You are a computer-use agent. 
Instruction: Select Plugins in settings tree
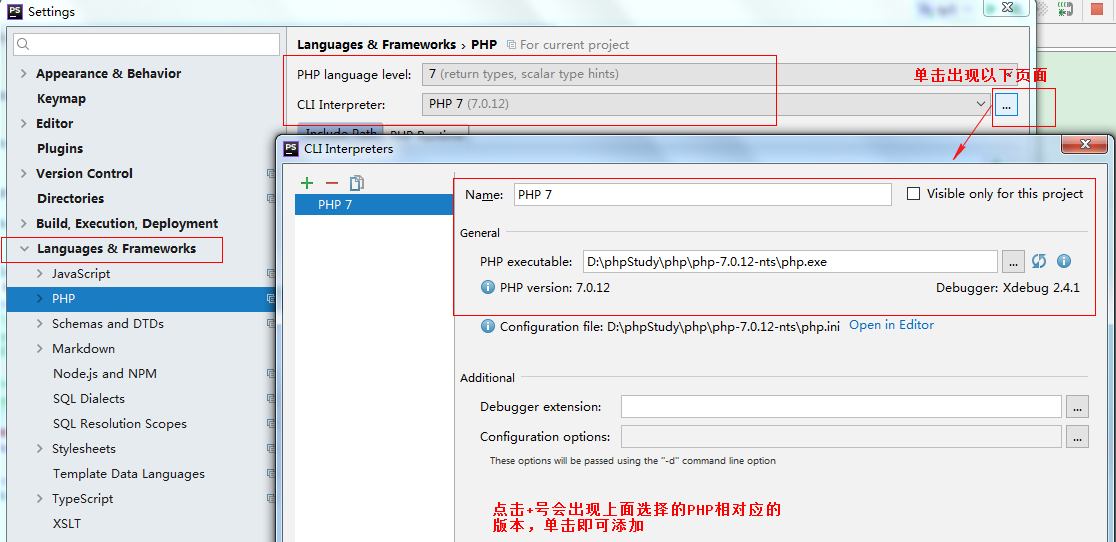pyautogui.click(x=60, y=148)
